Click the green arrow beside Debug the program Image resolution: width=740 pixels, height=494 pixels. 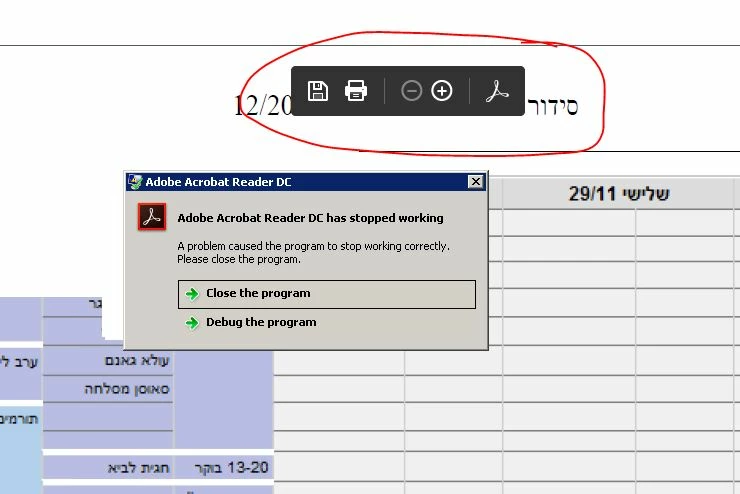(x=192, y=323)
